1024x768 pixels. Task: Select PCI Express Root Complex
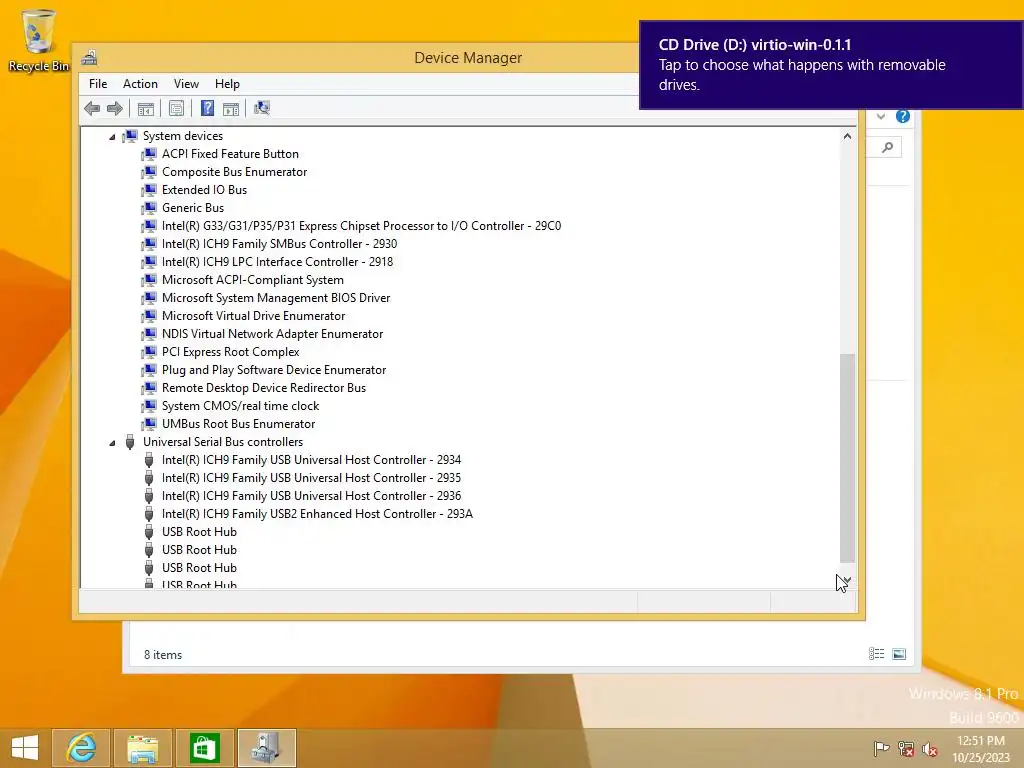click(231, 352)
